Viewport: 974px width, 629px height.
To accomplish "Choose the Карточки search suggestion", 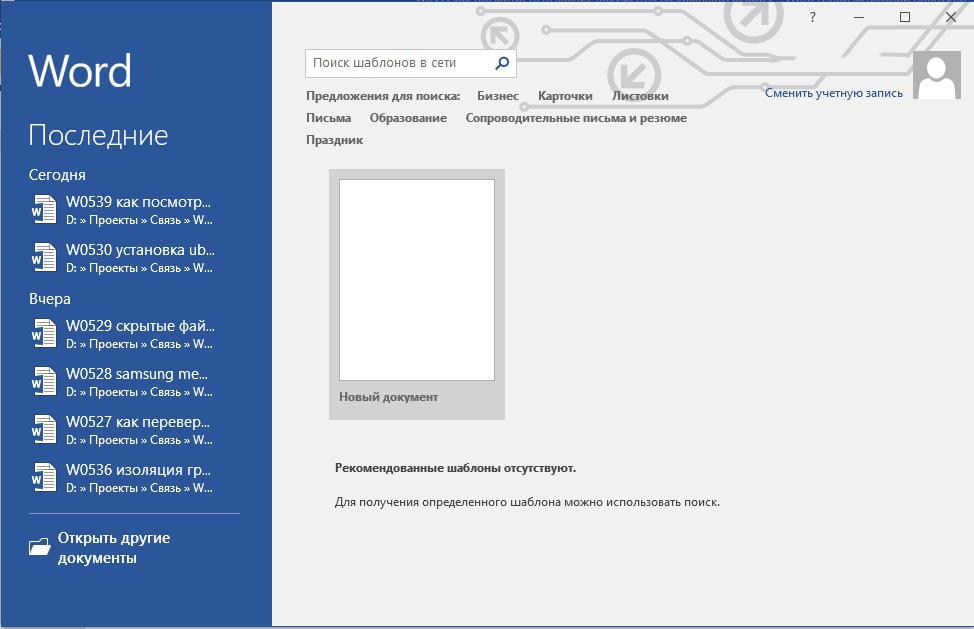I will tap(565, 96).
